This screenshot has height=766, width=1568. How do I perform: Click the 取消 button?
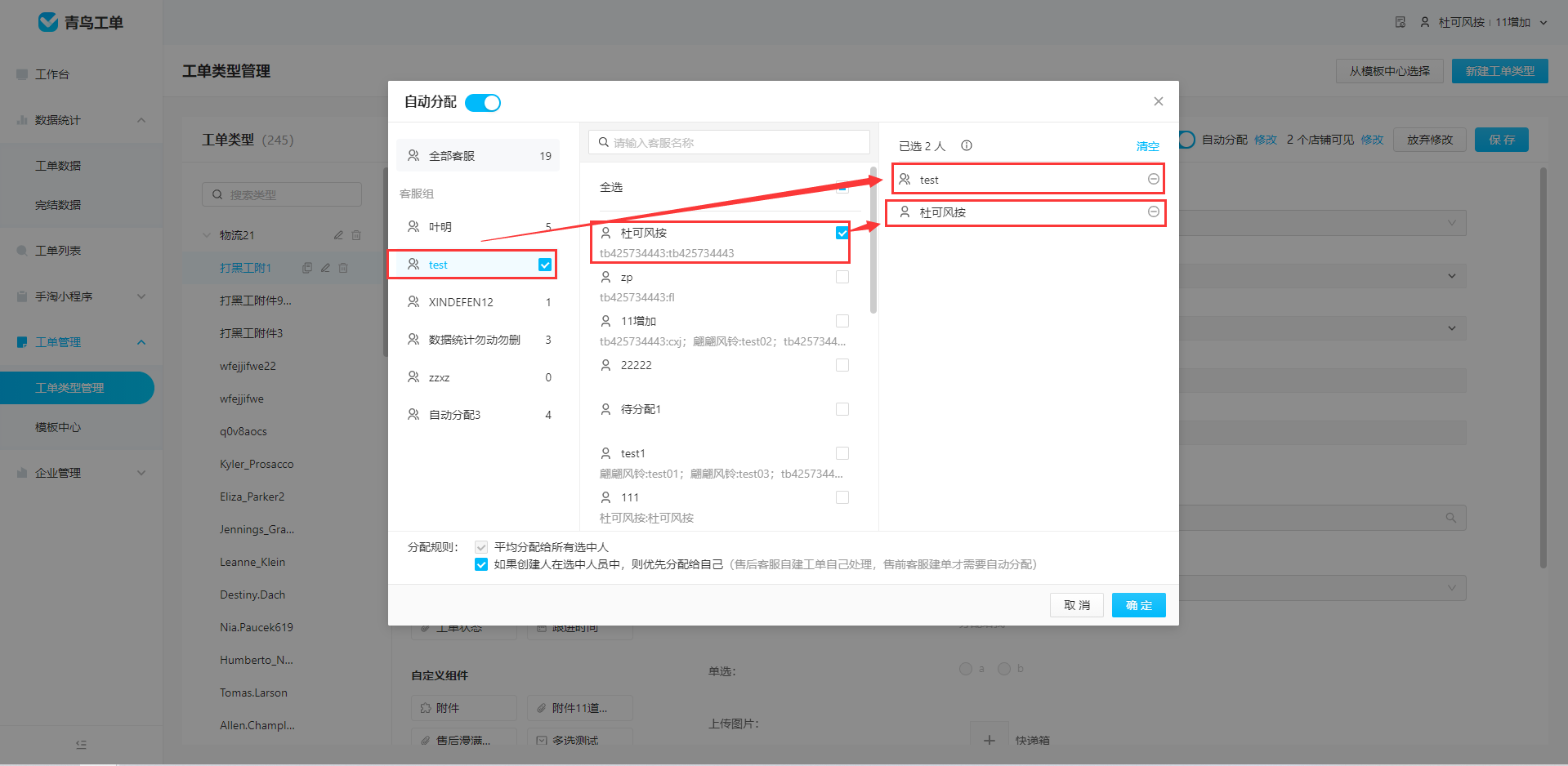1077,605
